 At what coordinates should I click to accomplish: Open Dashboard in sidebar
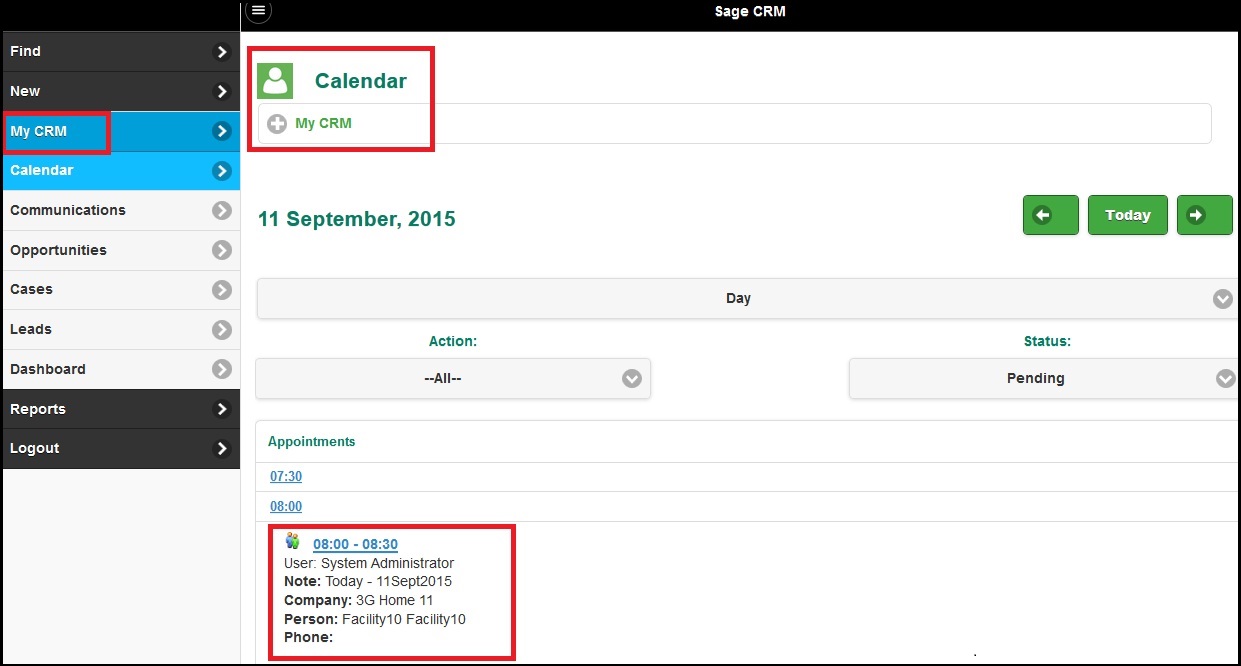click(121, 369)
